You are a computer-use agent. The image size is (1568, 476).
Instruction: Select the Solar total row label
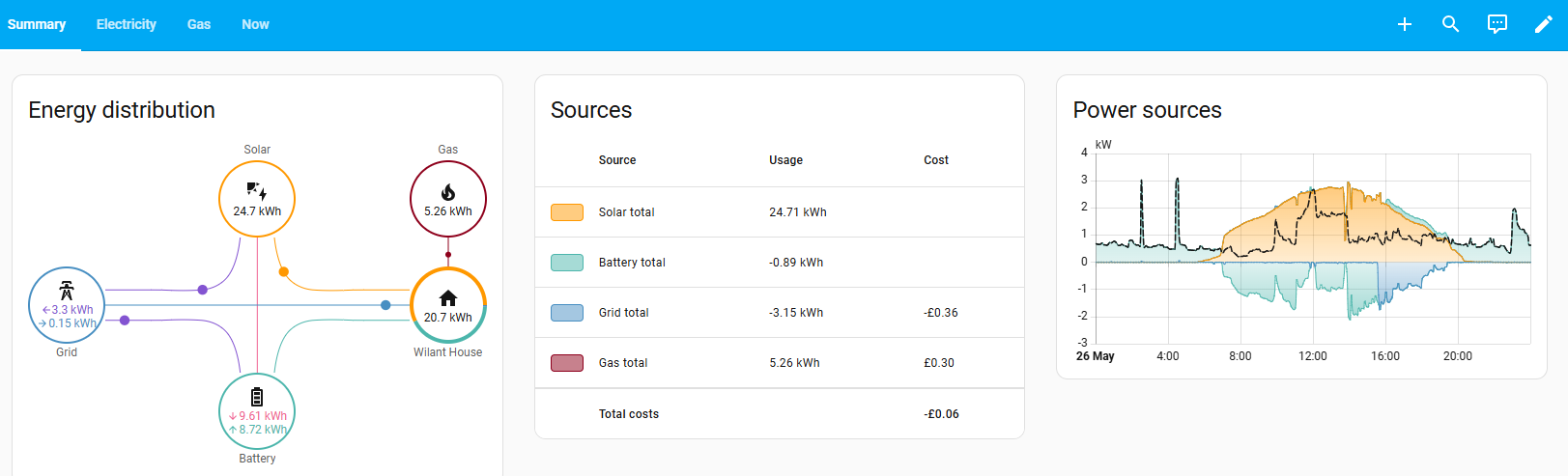pos(626,212)
